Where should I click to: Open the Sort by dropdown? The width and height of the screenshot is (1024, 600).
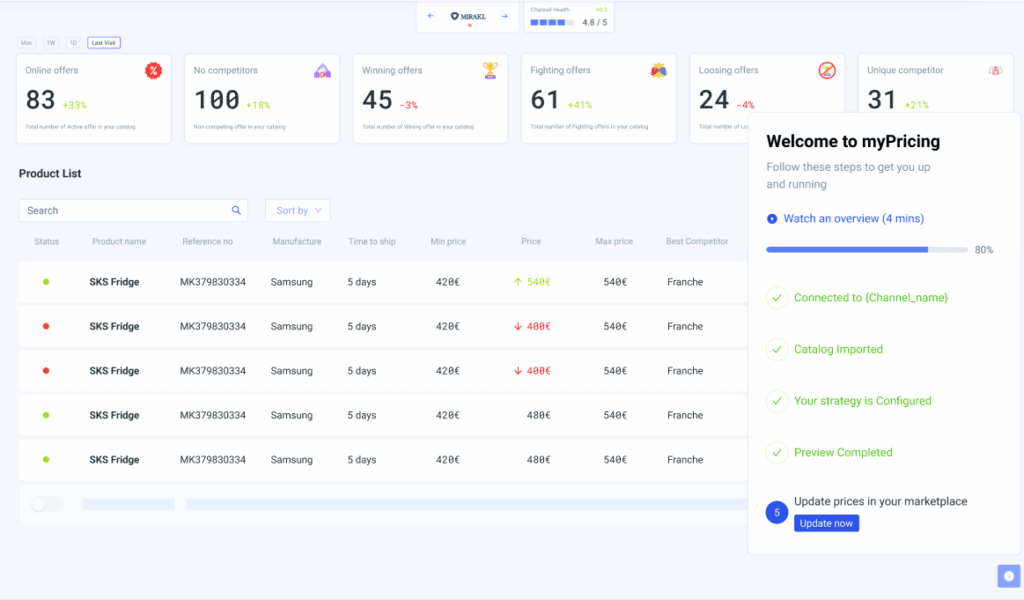pyautogui.click(x=298, y=210)
